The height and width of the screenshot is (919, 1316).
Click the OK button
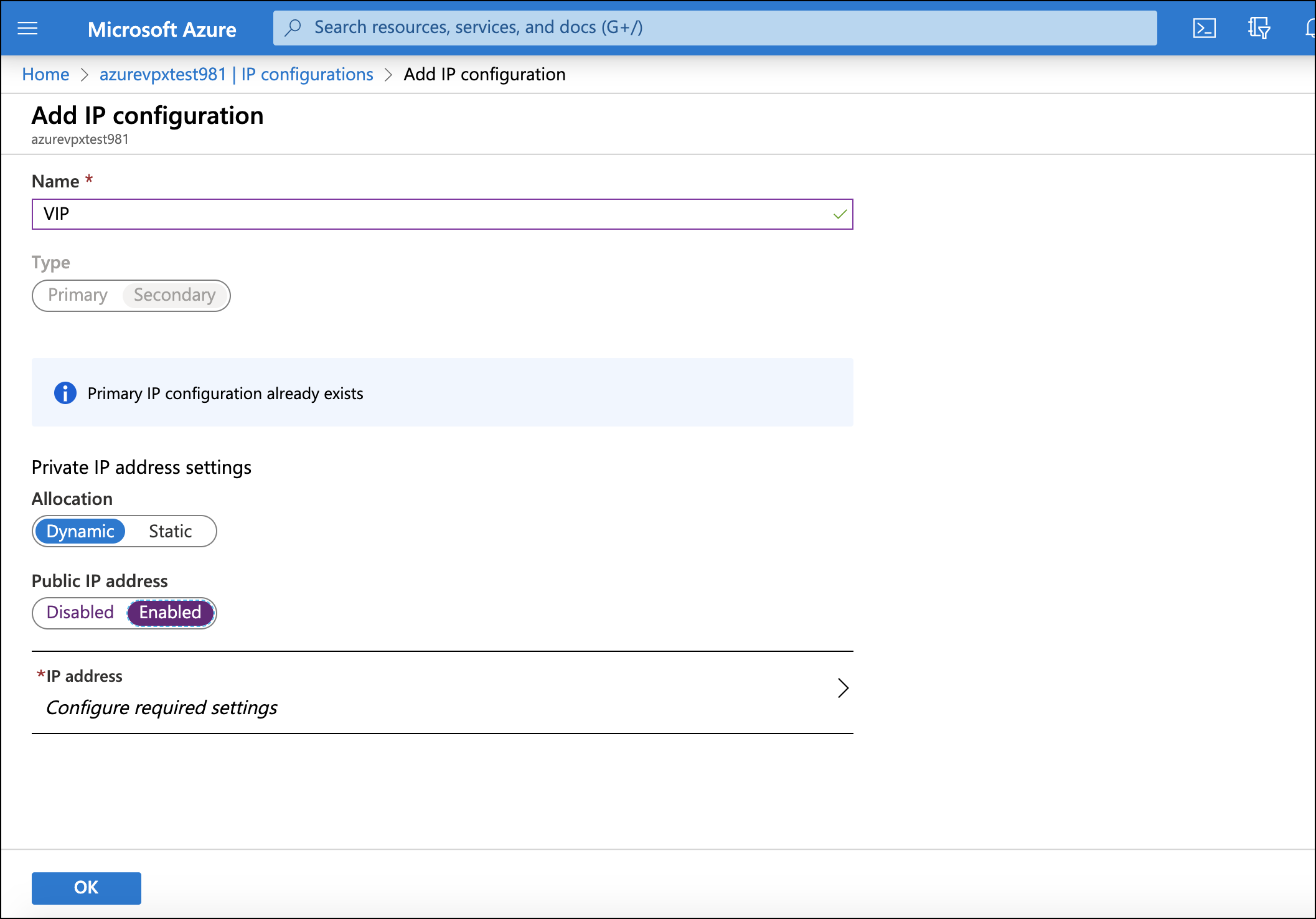(x=87, y=888)
